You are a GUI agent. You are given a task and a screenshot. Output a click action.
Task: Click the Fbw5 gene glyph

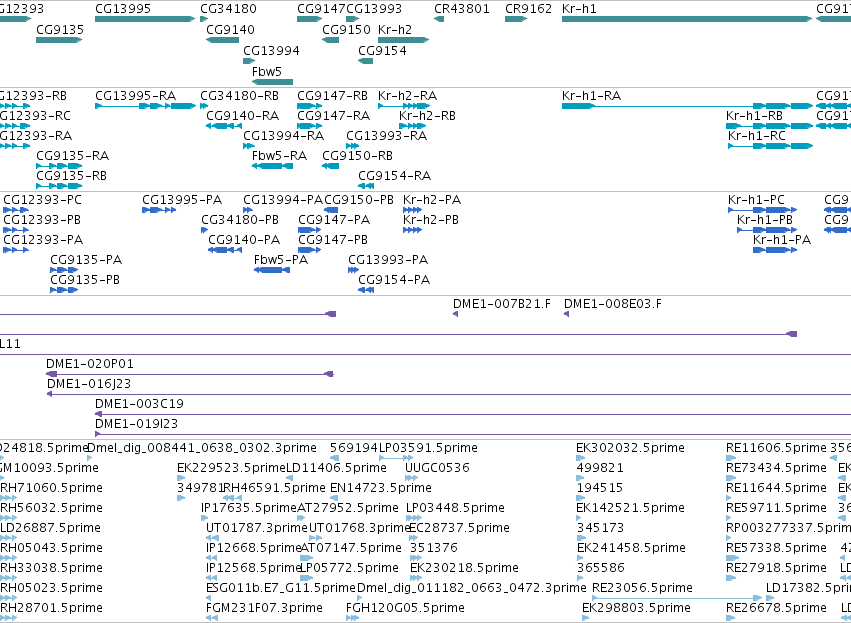[272, 82]
